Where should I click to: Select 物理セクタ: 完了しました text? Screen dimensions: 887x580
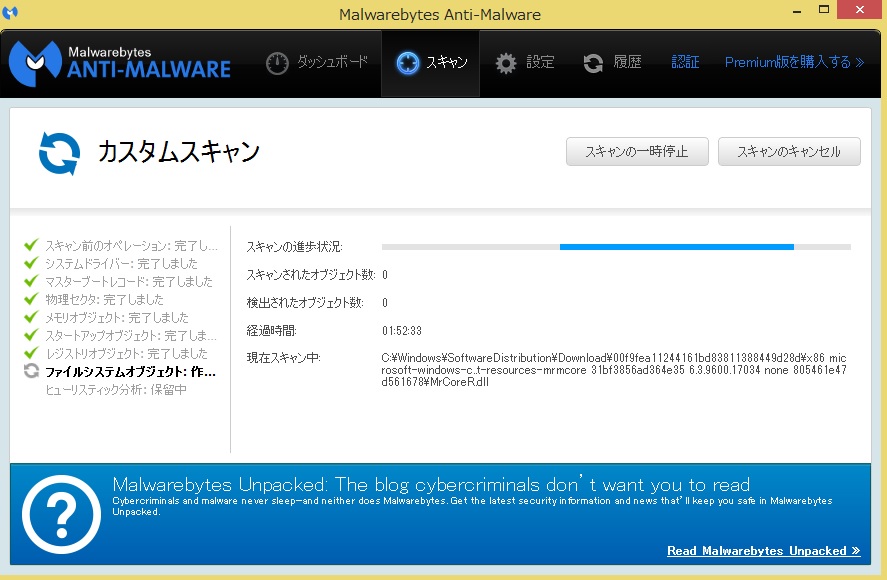pyautogui.click(x=105, y=299)
